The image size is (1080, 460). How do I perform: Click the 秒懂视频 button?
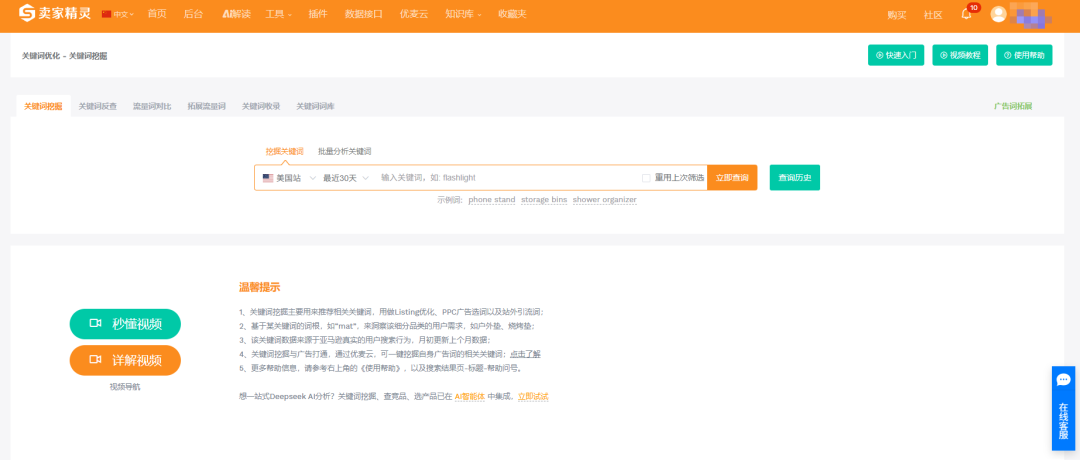(125, 324)
